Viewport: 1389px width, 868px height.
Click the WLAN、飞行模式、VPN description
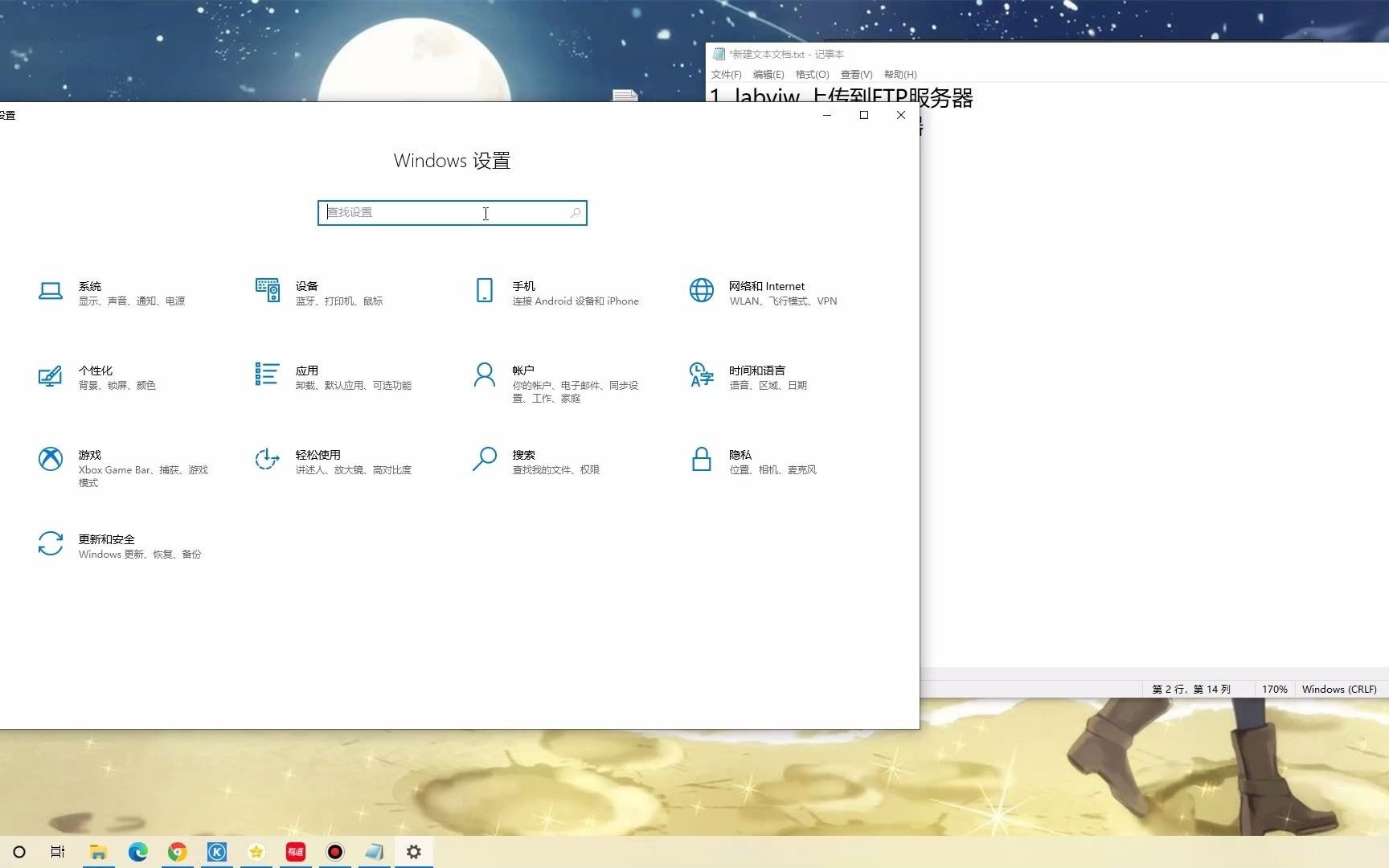tap(784, 301)
